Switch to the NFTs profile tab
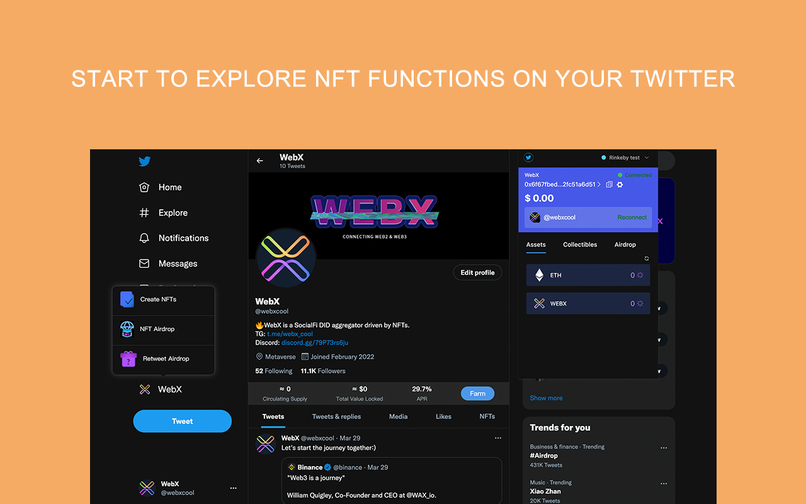The height and width of the screenshot is (504, 806). pos(487,417)
